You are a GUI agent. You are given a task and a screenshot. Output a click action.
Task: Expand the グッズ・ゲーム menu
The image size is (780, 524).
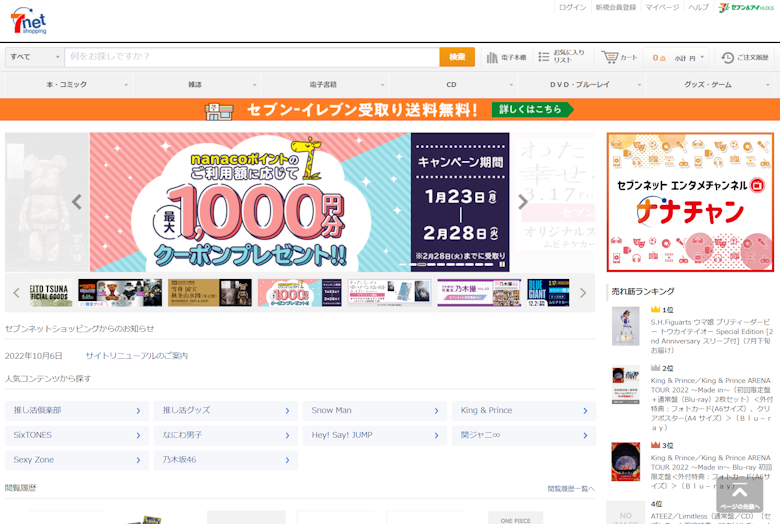(710, 85)
